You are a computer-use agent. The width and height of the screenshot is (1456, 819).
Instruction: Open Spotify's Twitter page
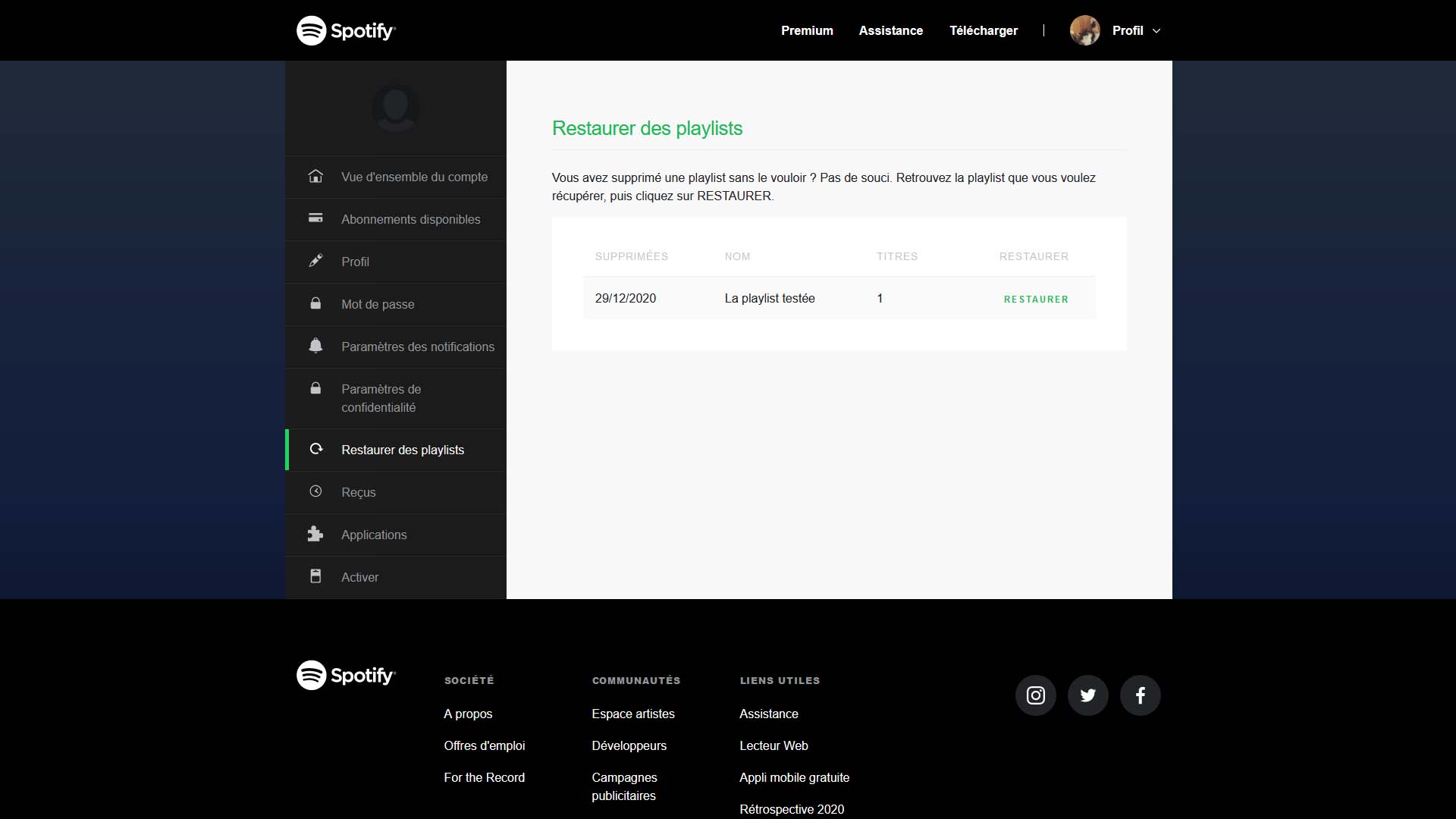(1088, 695)
